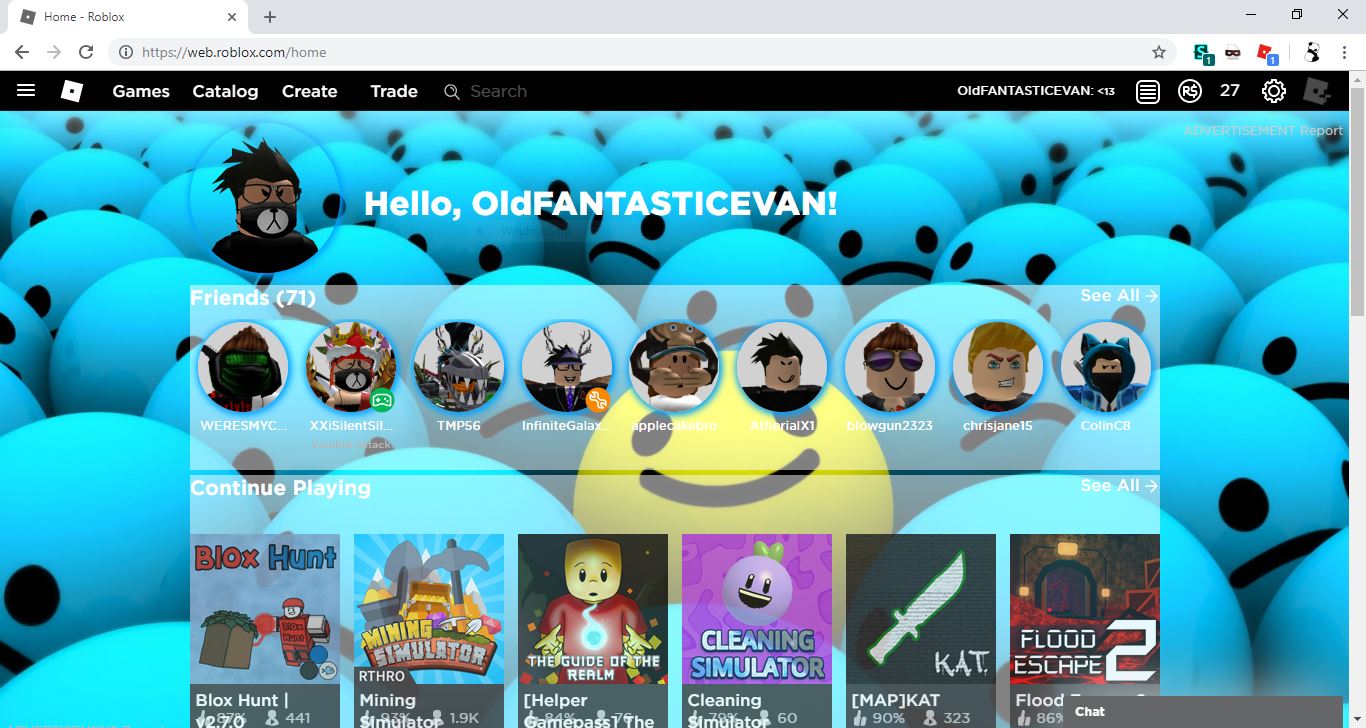Viewport: 1366px width, 728px height.
Task: Click the Robux icon
Action: (1189, 91)
